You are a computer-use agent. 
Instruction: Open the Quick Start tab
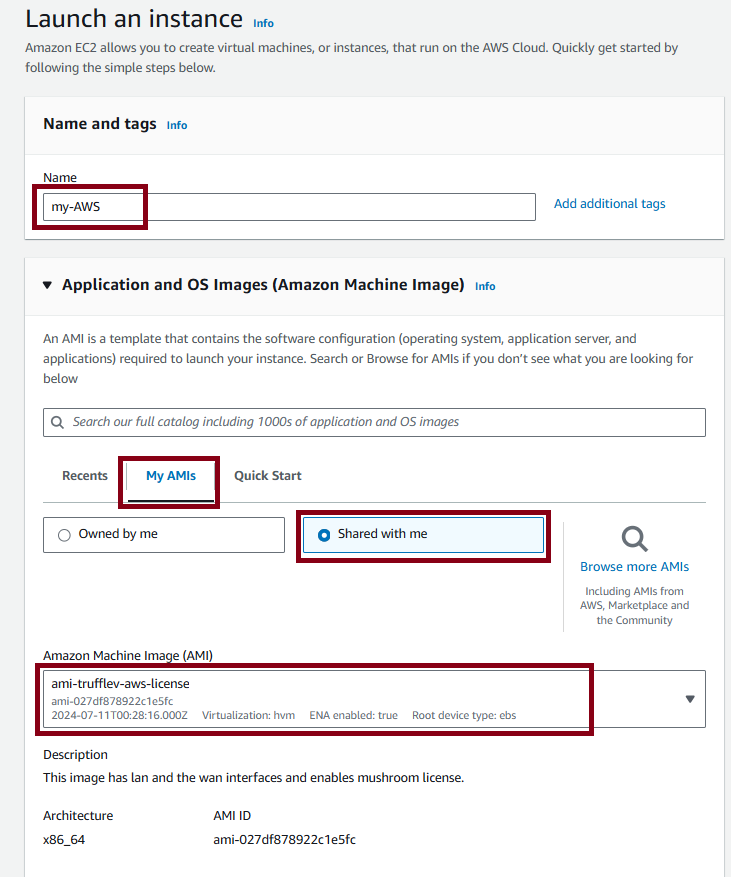[x=267, y=476]
